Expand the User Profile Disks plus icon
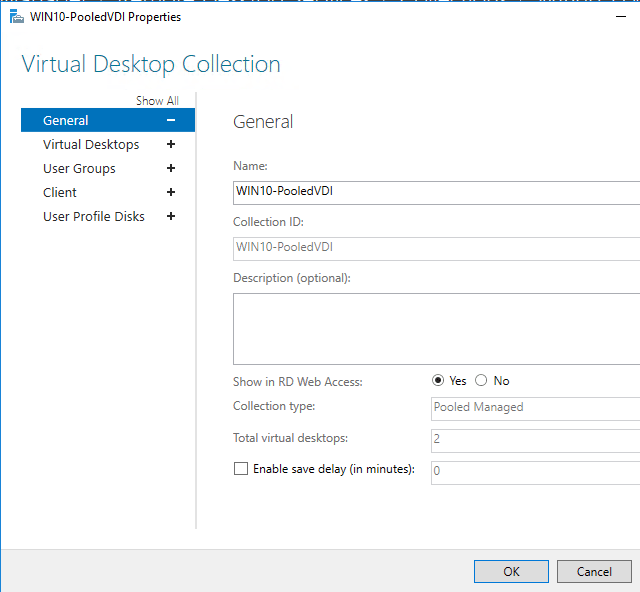 [x=171, y=216]
